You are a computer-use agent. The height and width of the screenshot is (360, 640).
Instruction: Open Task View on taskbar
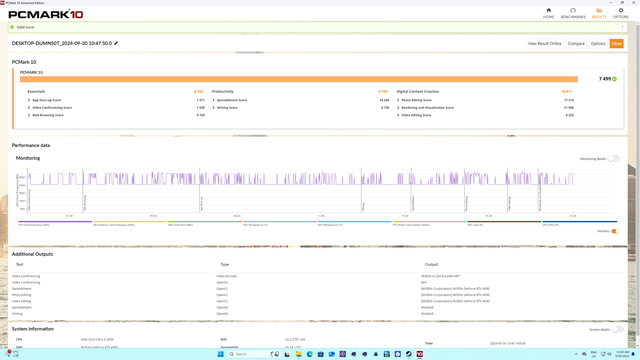pyautogui.click(x=287, y=354)
